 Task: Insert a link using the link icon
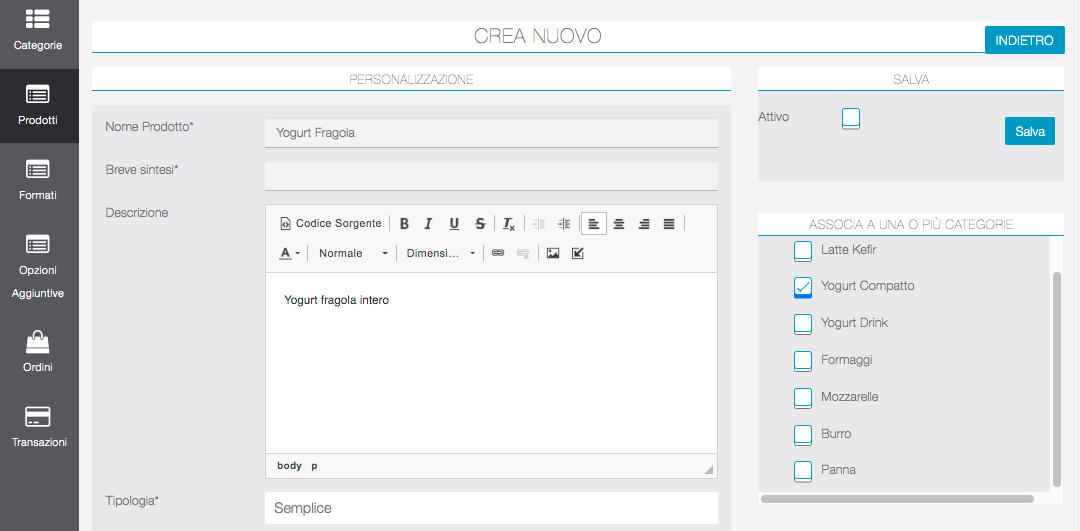pos(498,253)
